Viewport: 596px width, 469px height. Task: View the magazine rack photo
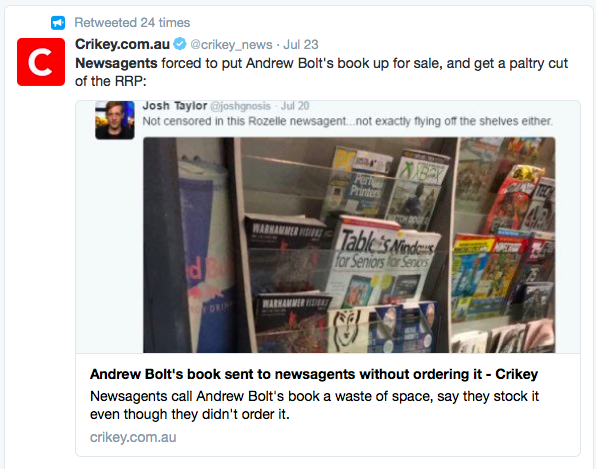click(x=349, y=245)
